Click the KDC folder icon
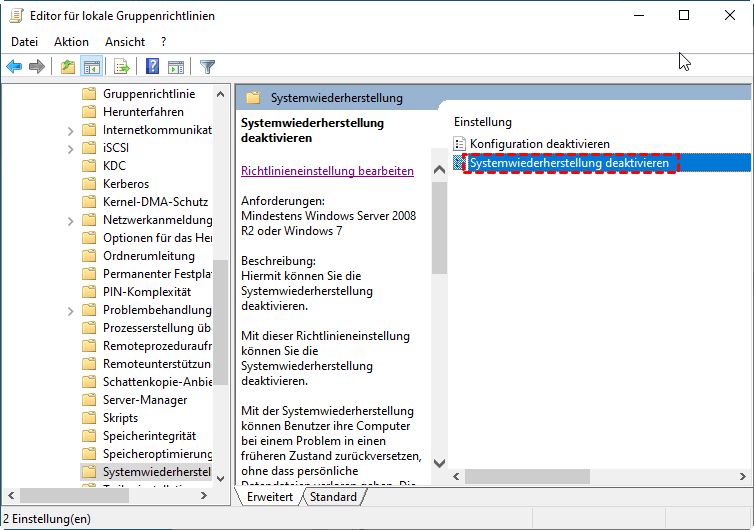The image size is (754, 530). (x=89, y=165)
